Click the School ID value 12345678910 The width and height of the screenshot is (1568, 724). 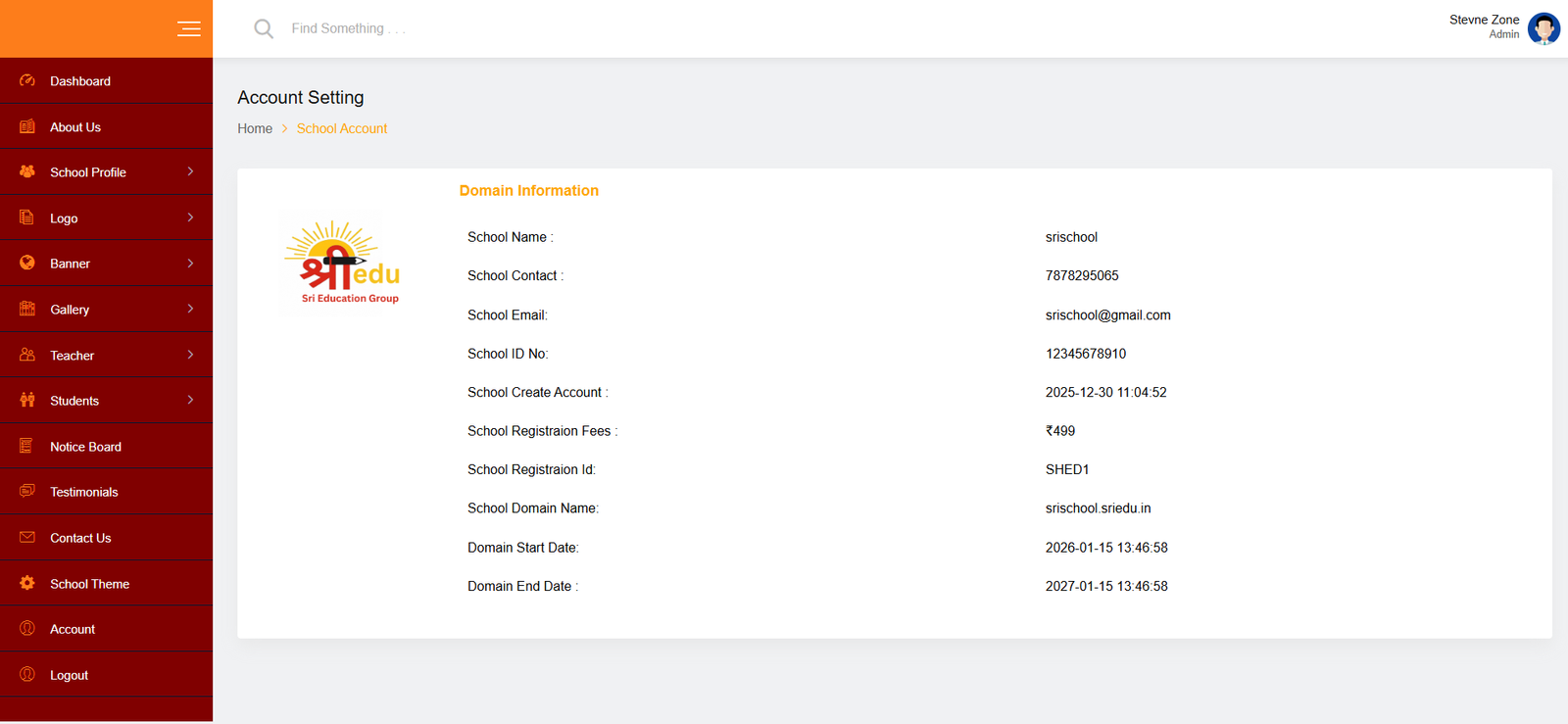tap(1086, 354)
